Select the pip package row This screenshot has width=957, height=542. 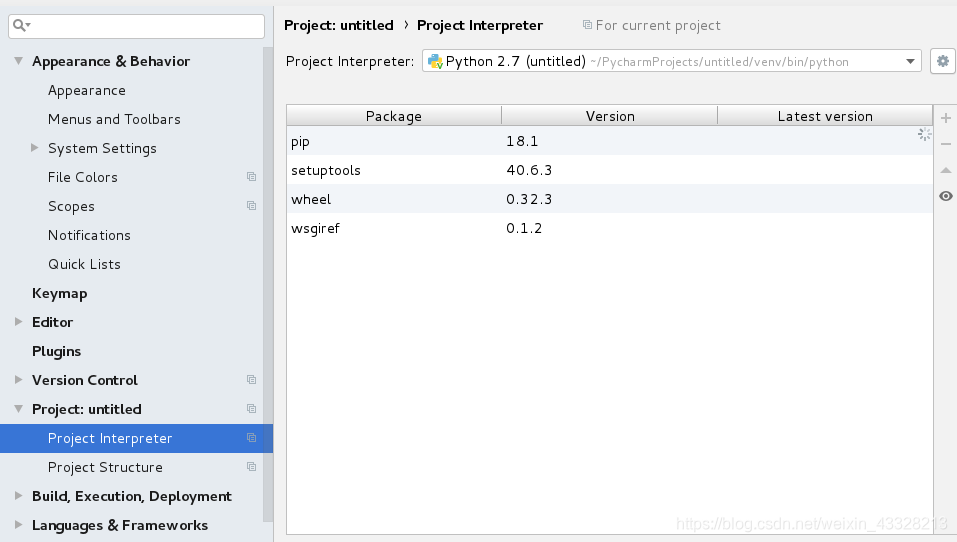point(609,141)
